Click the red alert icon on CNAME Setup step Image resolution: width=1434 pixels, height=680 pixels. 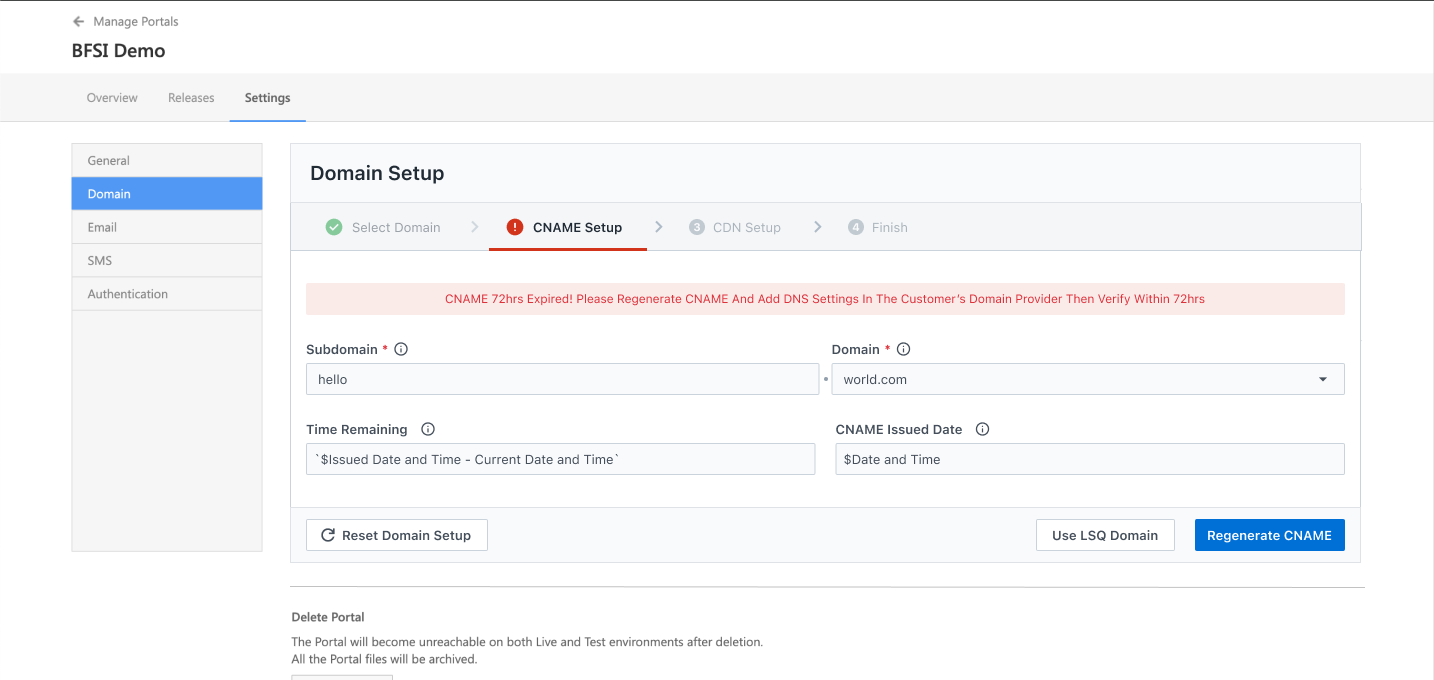point(514,227)
